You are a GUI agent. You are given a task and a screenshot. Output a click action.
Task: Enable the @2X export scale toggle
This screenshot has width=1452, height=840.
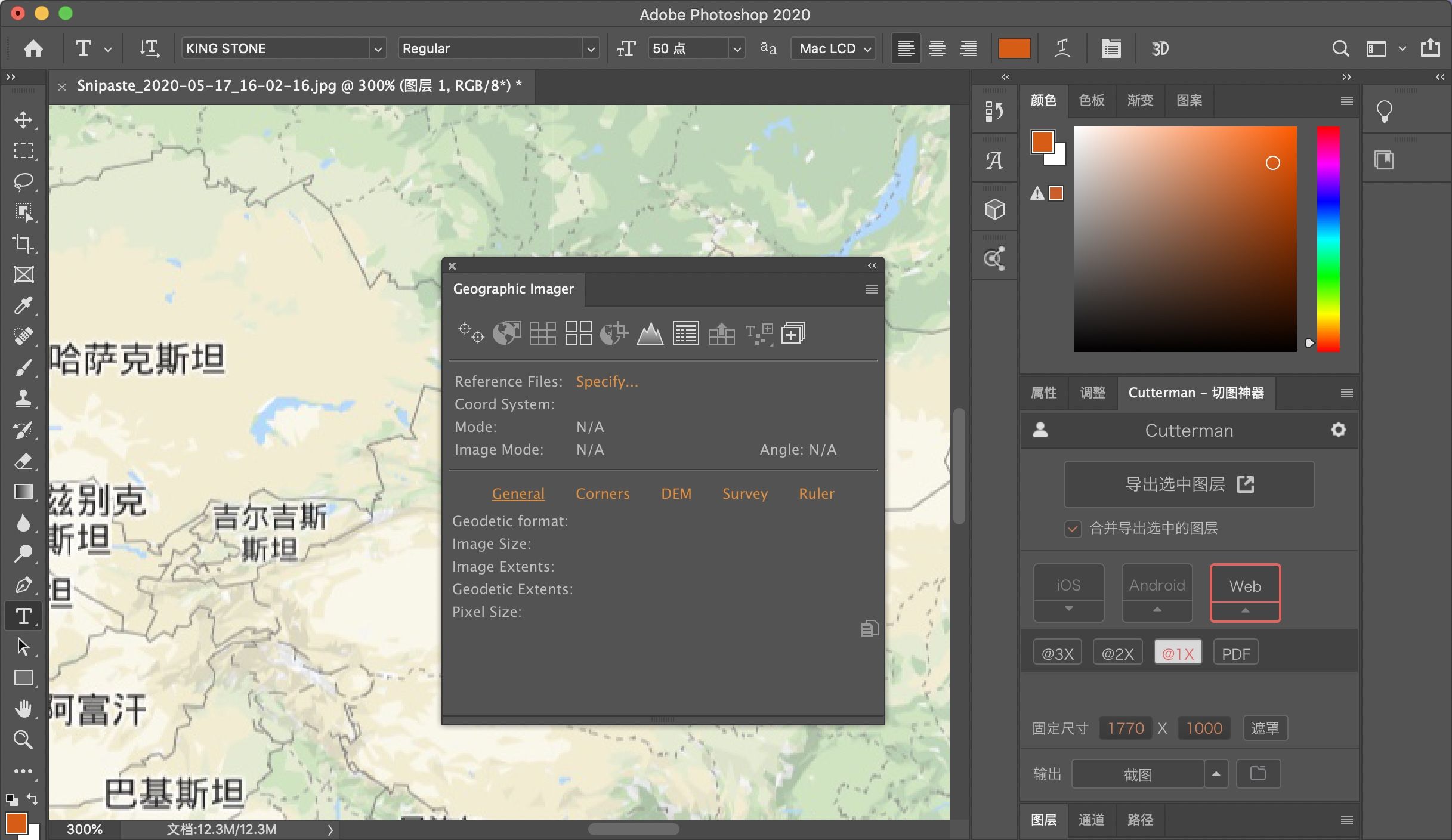(1117, 653)
